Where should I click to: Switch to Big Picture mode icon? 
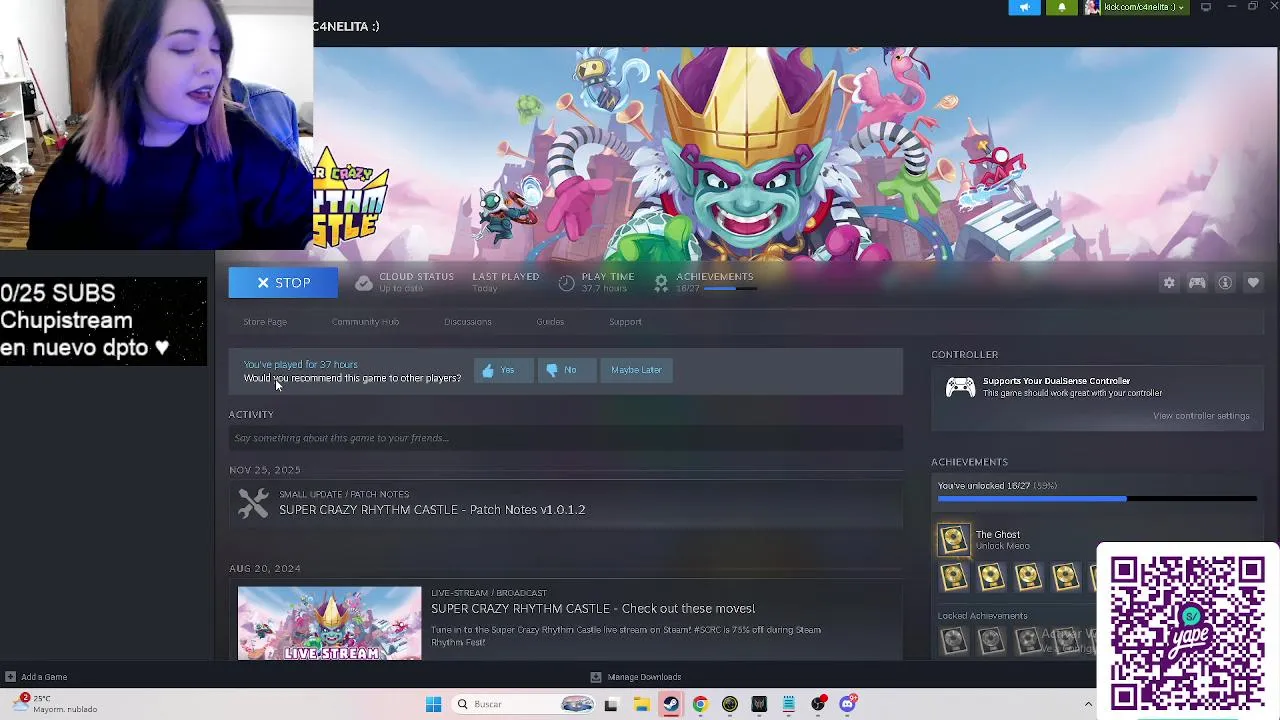click(1206, 7)
